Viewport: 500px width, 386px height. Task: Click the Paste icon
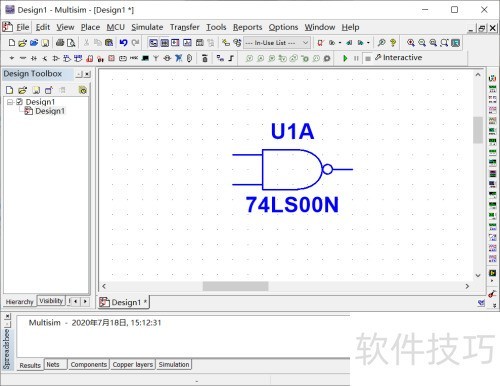pos(109,43)
